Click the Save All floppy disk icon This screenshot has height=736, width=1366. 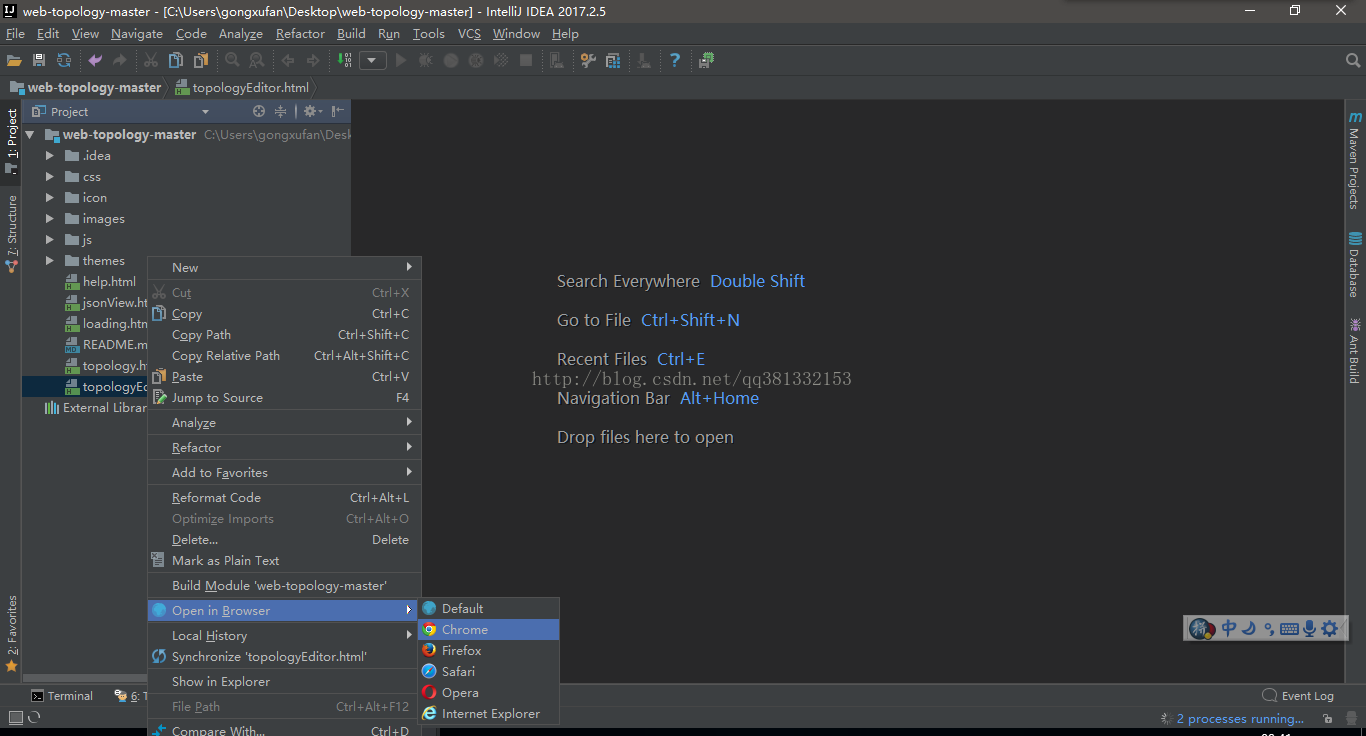(39, 61)
